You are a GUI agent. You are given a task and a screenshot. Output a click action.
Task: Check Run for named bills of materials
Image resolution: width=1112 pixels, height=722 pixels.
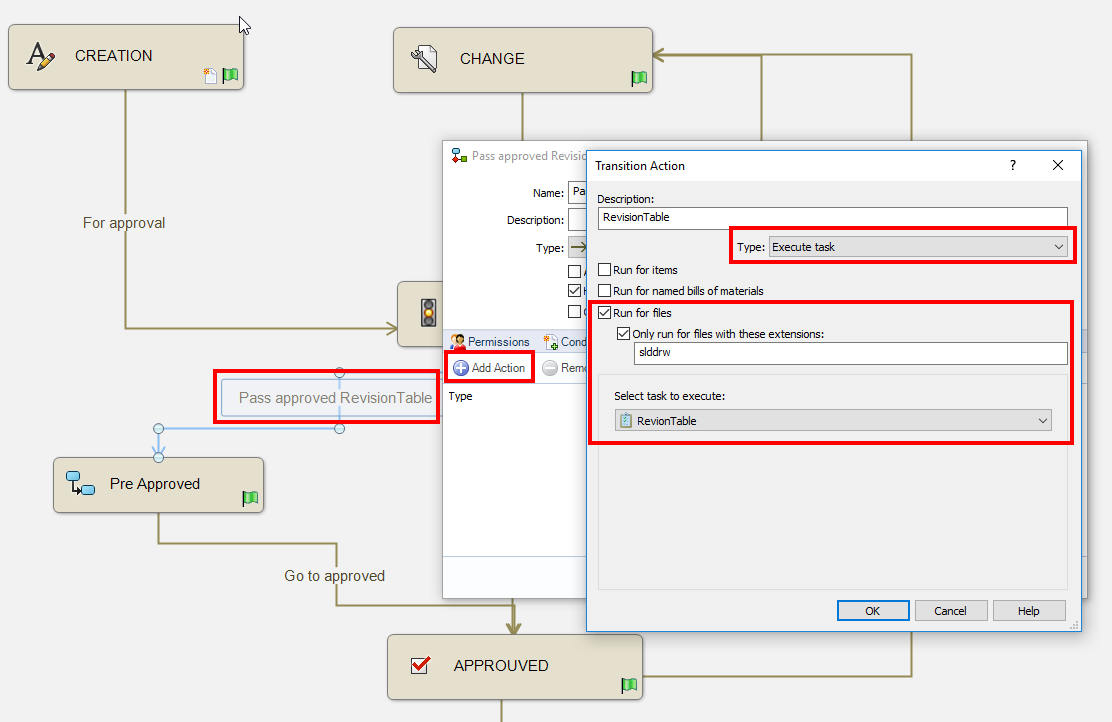(x=604, y=291)
